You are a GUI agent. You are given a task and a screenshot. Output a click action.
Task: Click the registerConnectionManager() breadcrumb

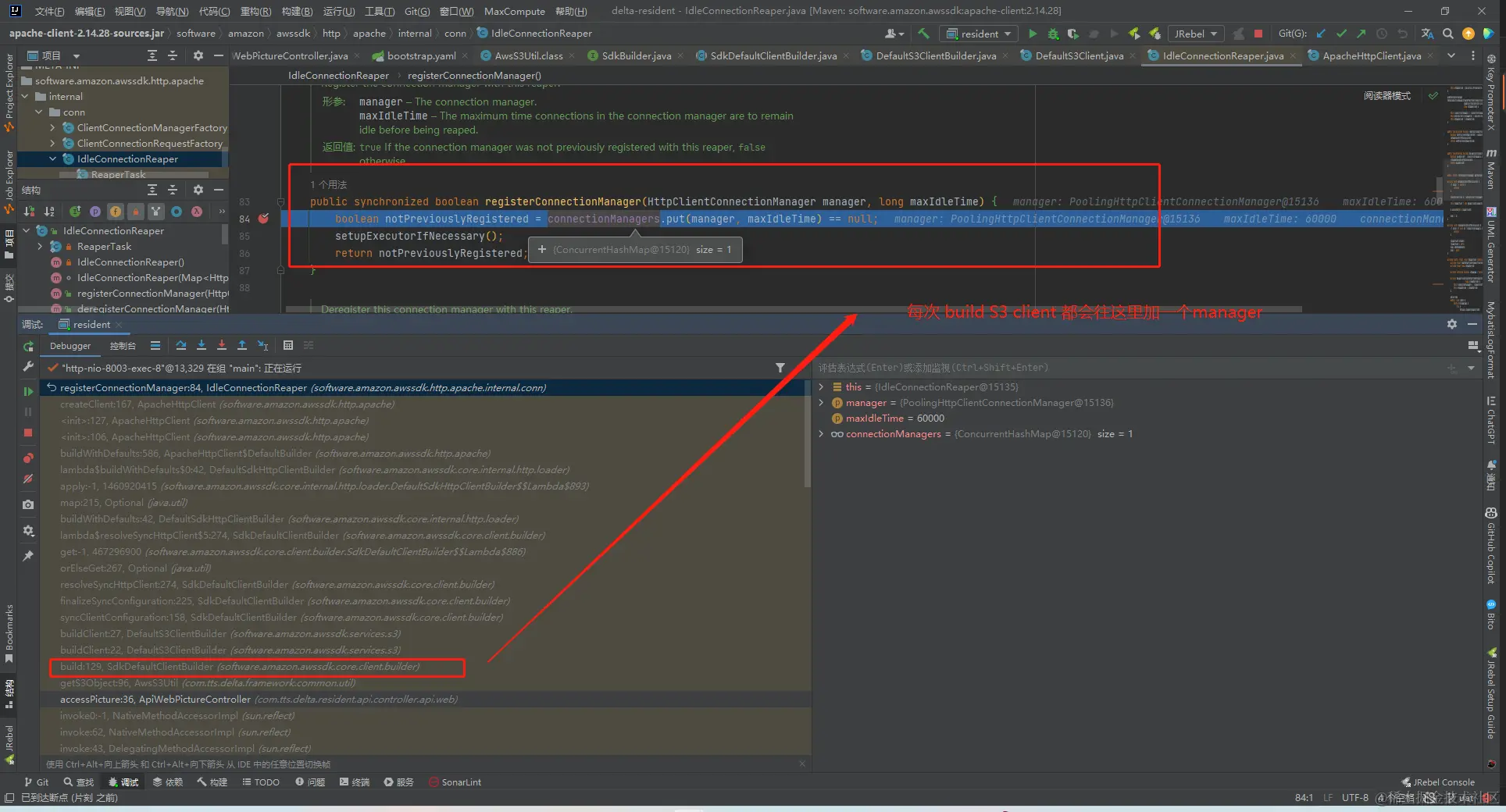point(474,75)
